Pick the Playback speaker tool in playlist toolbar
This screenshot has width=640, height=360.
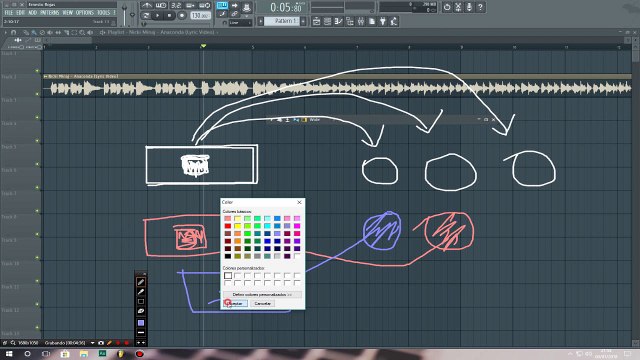click(x=90, y=32)
